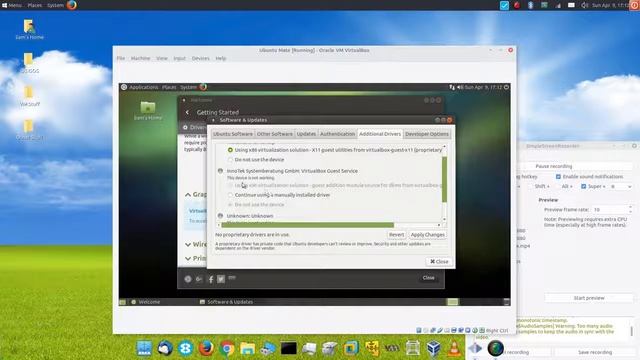640x360 pixels.
Task: Launch Firefox from the guest top panel
Action: click(x=203, y=87)
